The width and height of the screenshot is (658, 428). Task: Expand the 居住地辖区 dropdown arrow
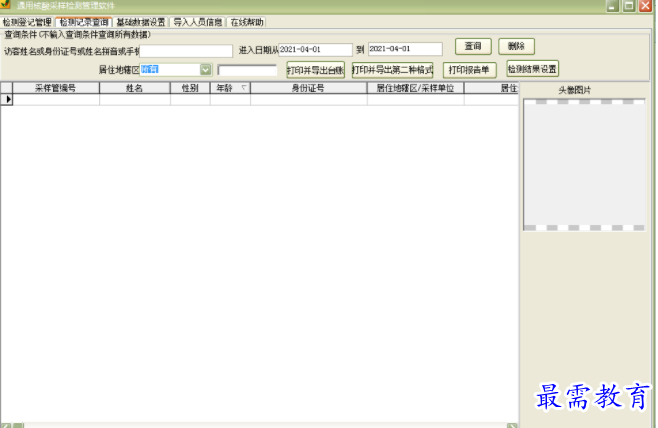[206, 70]
